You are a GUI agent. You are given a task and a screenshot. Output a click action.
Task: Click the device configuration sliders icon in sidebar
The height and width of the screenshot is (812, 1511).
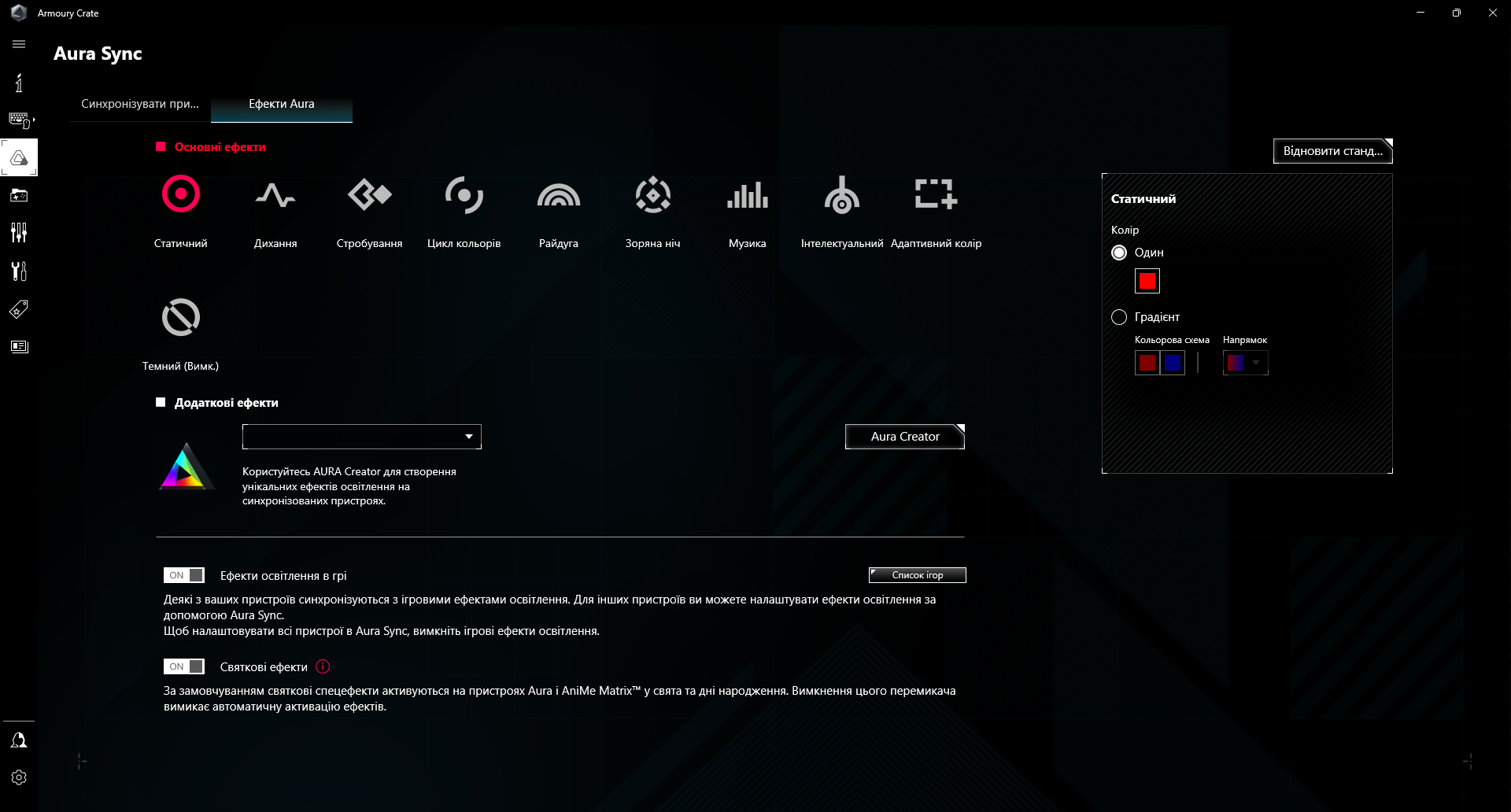(19, 233)
